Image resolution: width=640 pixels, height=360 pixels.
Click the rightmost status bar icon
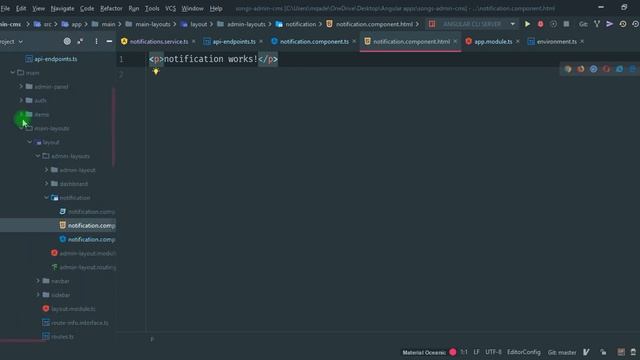point(633,352)
